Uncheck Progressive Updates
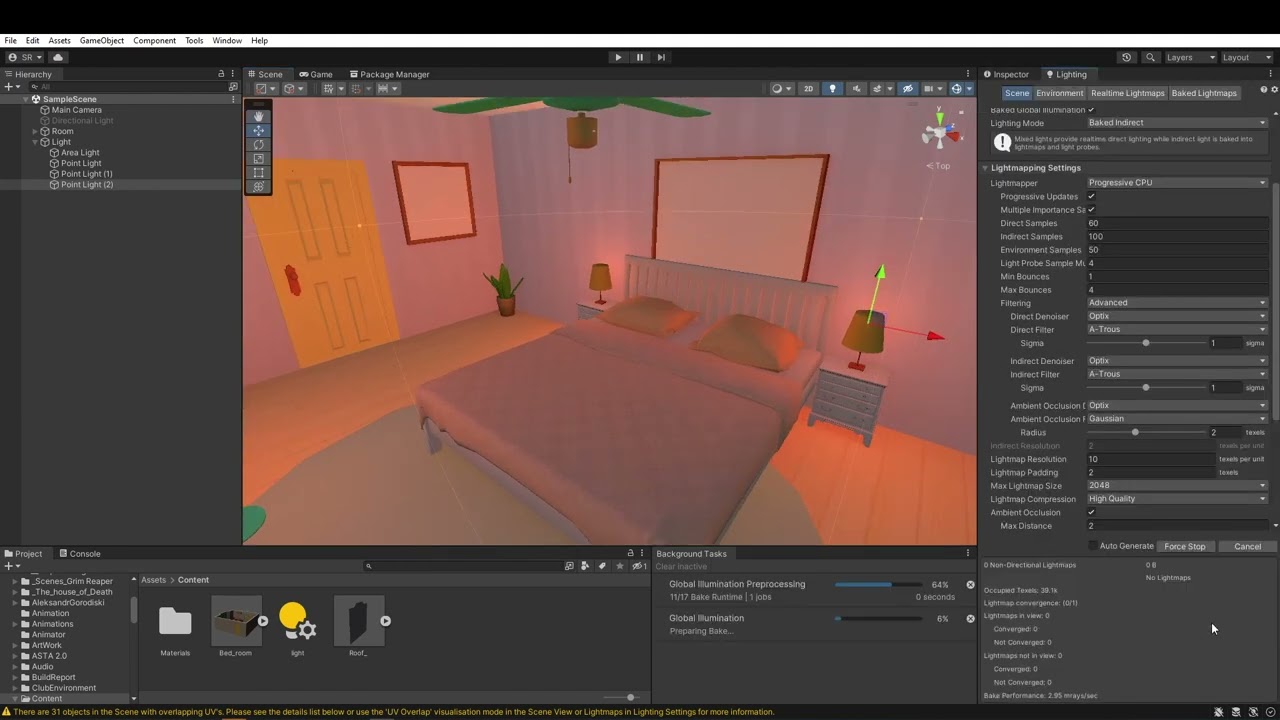Viewport: 1280px width, 720px height. (1091, 197)
